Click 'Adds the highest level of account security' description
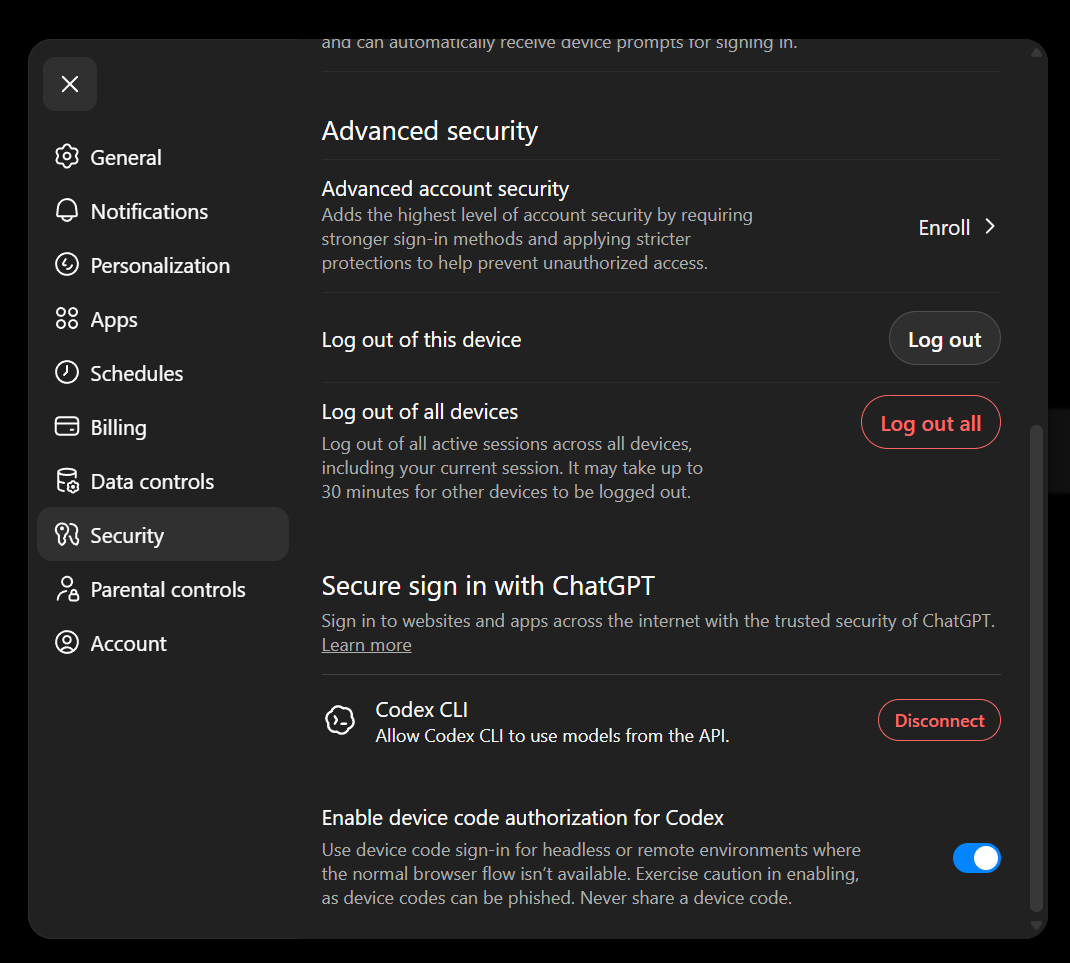Screen dimensions: 1070x963 (537, 239)
